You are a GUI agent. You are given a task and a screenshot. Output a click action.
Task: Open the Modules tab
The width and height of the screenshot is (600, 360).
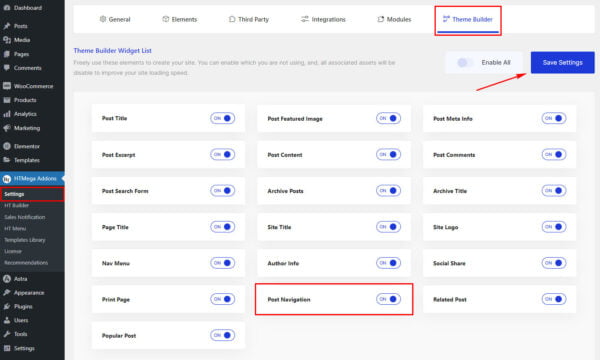(x=394, y=19)
